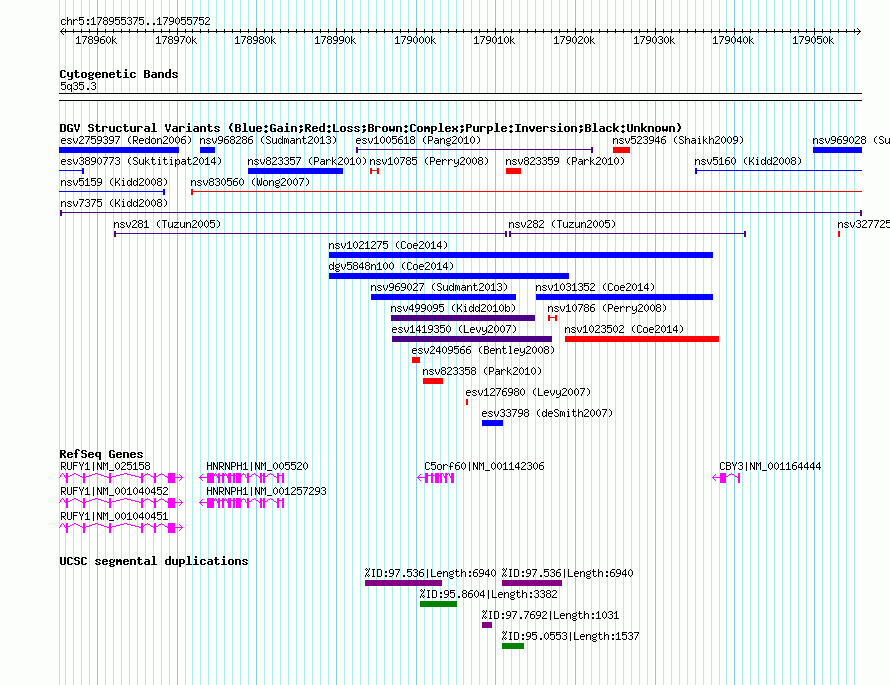Click the 179050k ruler tick label
This screenshot has height=685, width=890.
tap(813, 40)
